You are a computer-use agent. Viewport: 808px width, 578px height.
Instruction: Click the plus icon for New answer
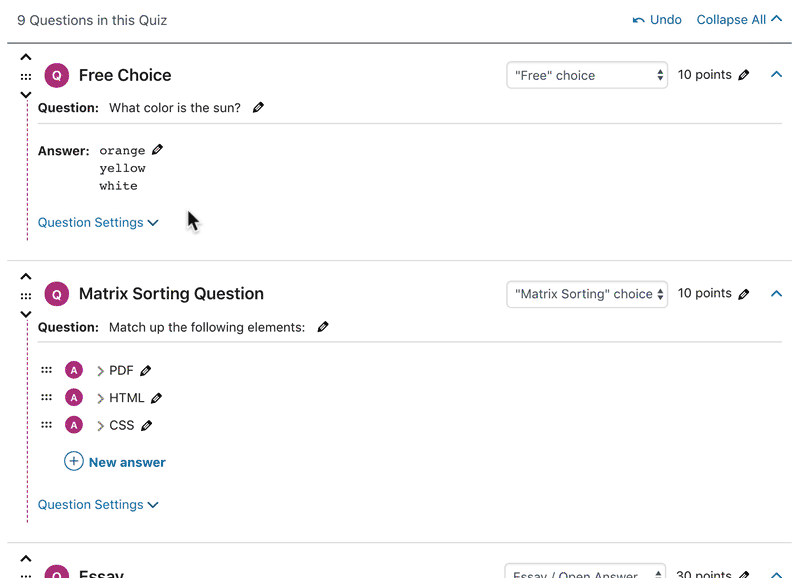point(74,461)
